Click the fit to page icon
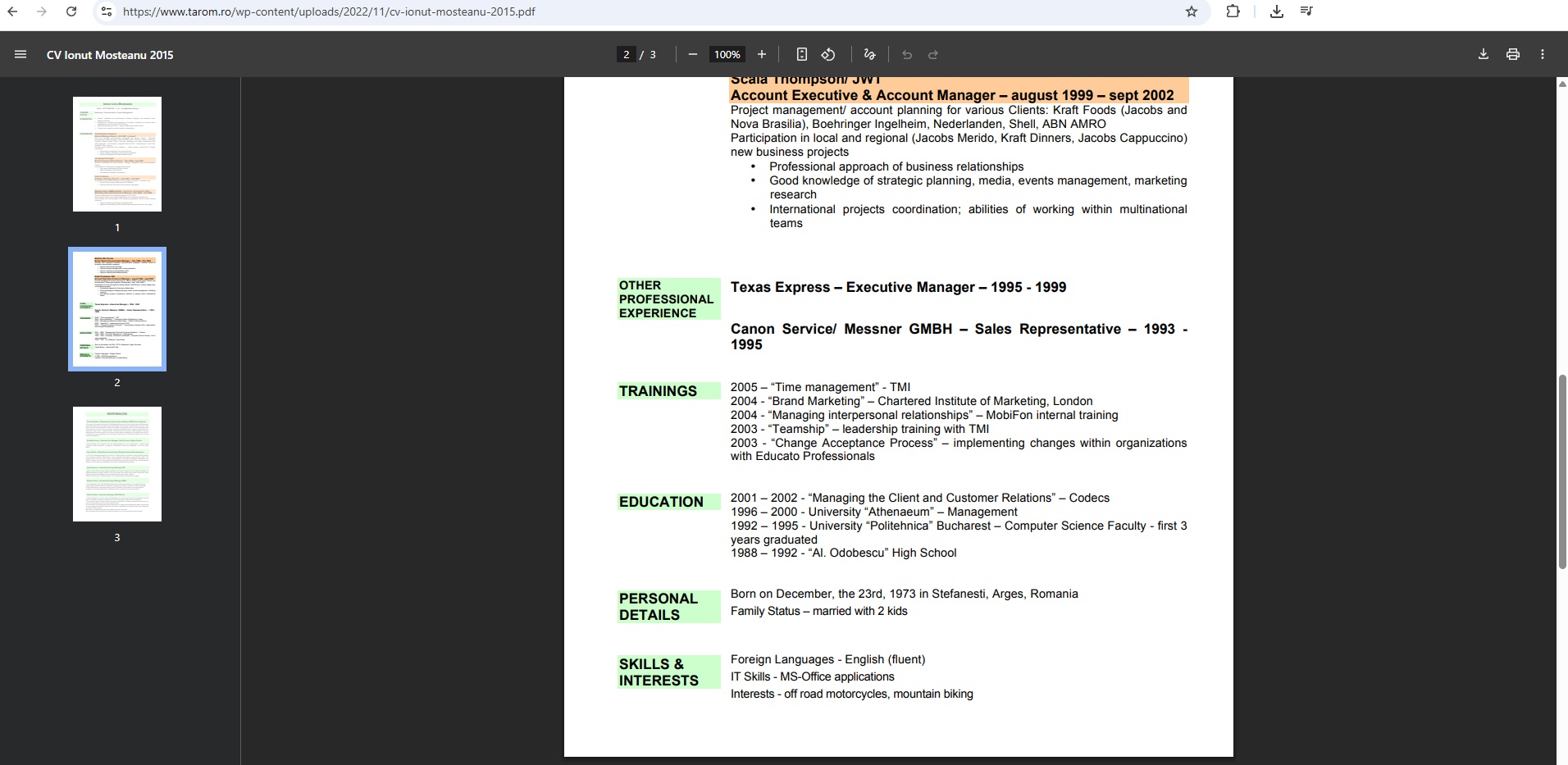 801,54
